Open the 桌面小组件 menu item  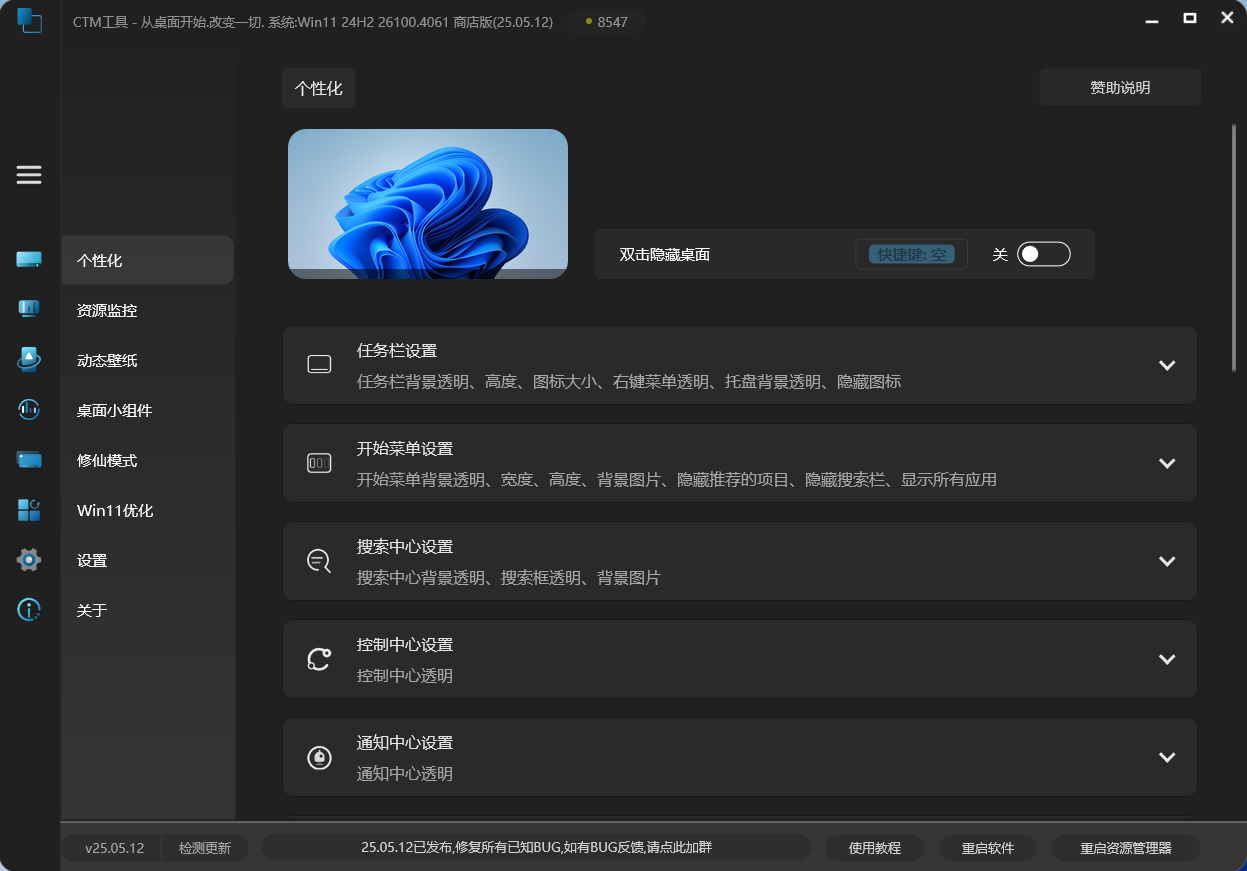(147, 410)
